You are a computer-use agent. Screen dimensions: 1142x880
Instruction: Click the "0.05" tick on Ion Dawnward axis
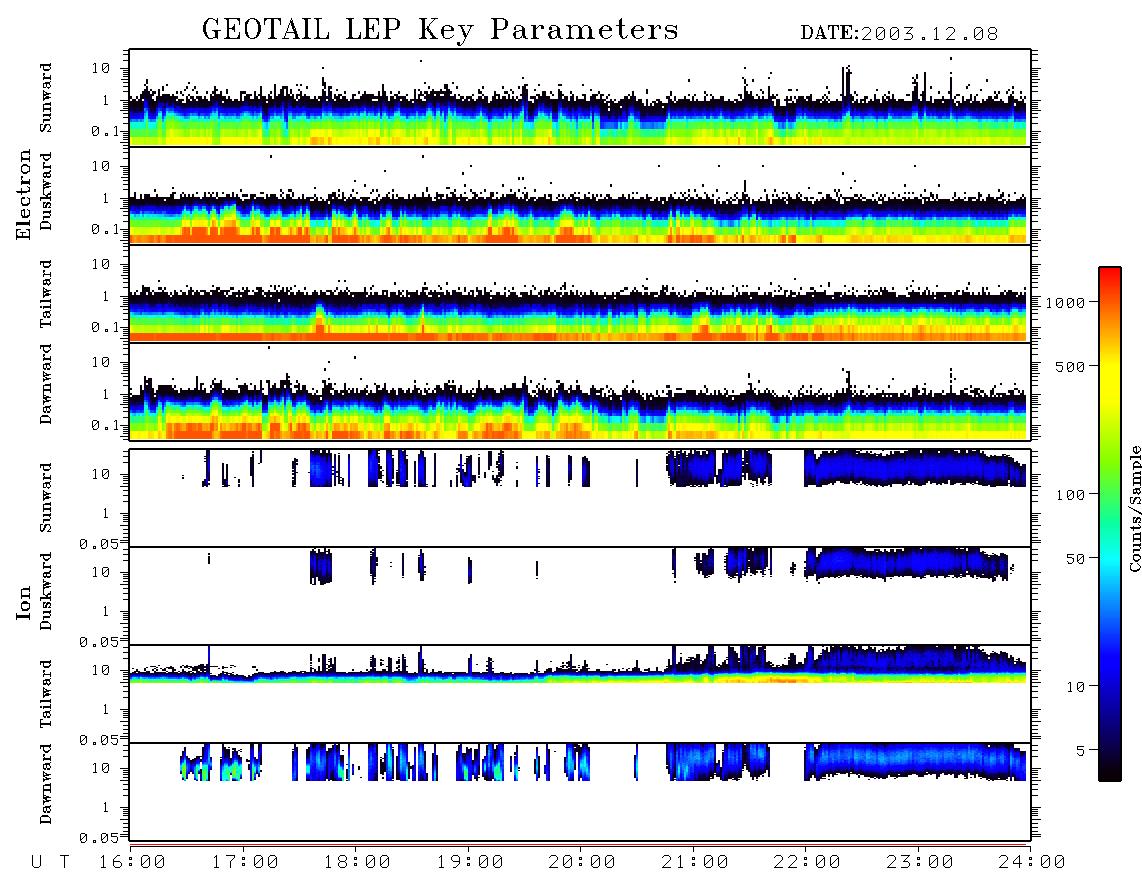[99, 838]
